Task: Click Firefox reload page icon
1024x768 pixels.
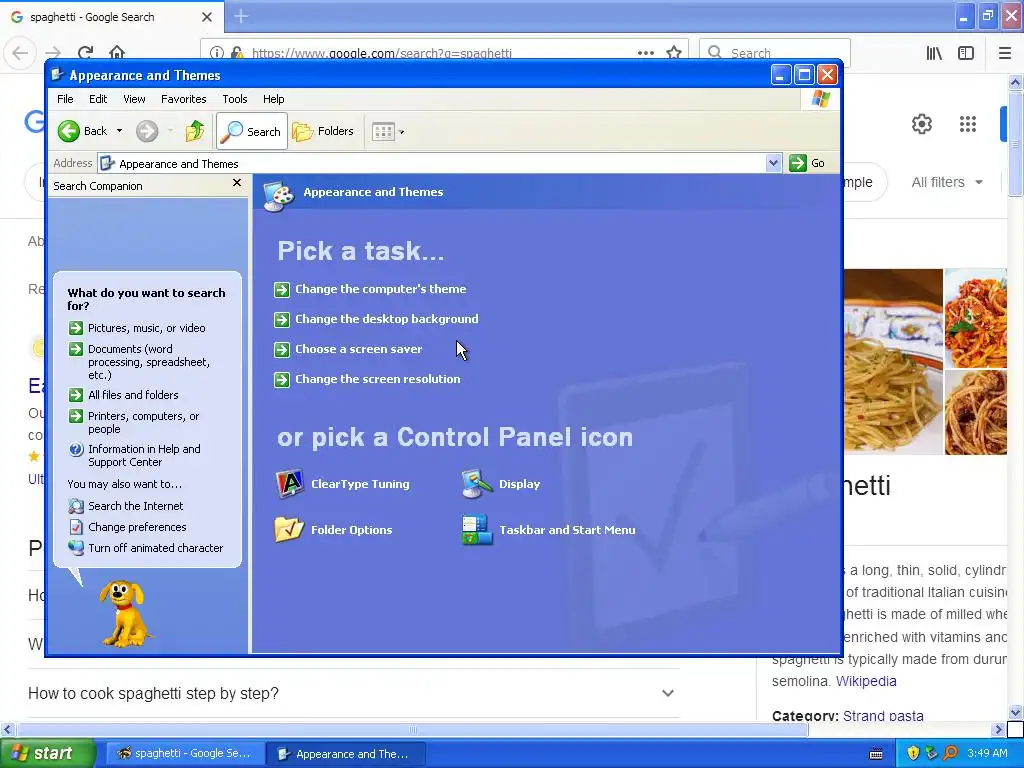Action: coord(85,52)
